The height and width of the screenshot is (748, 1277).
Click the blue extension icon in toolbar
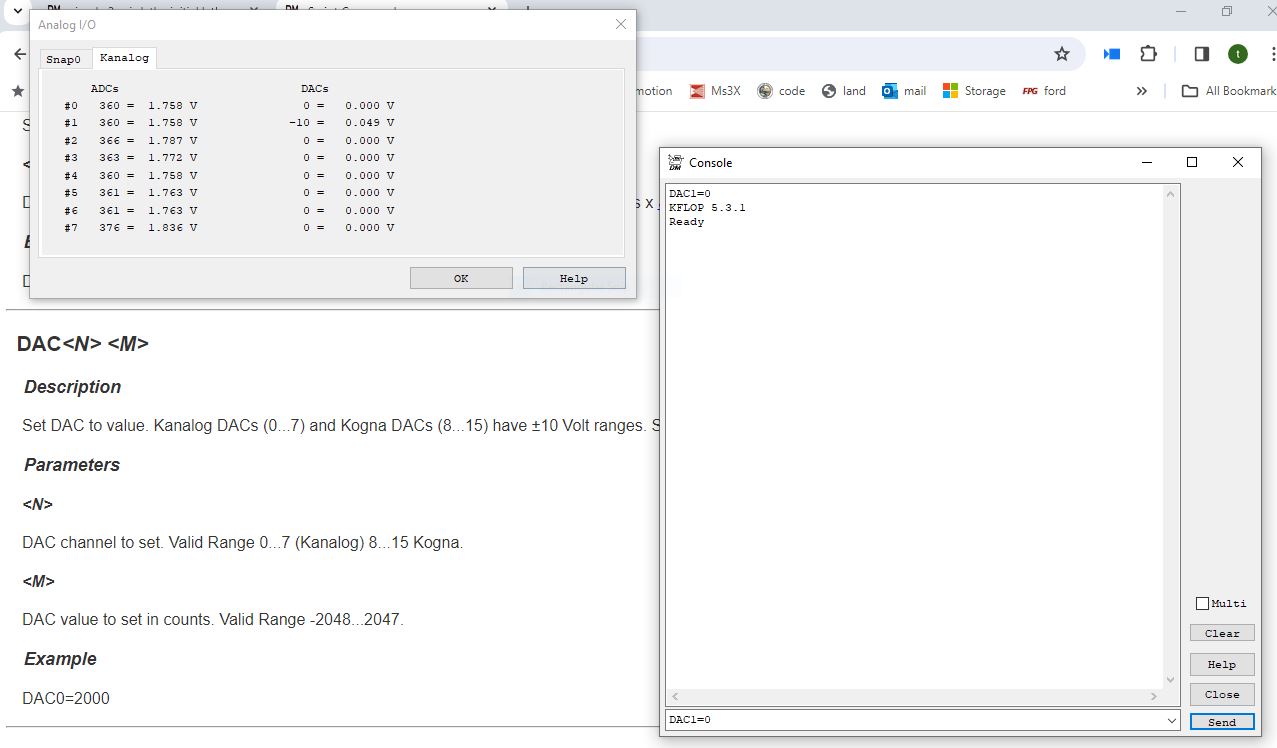tap(1112, 54)
